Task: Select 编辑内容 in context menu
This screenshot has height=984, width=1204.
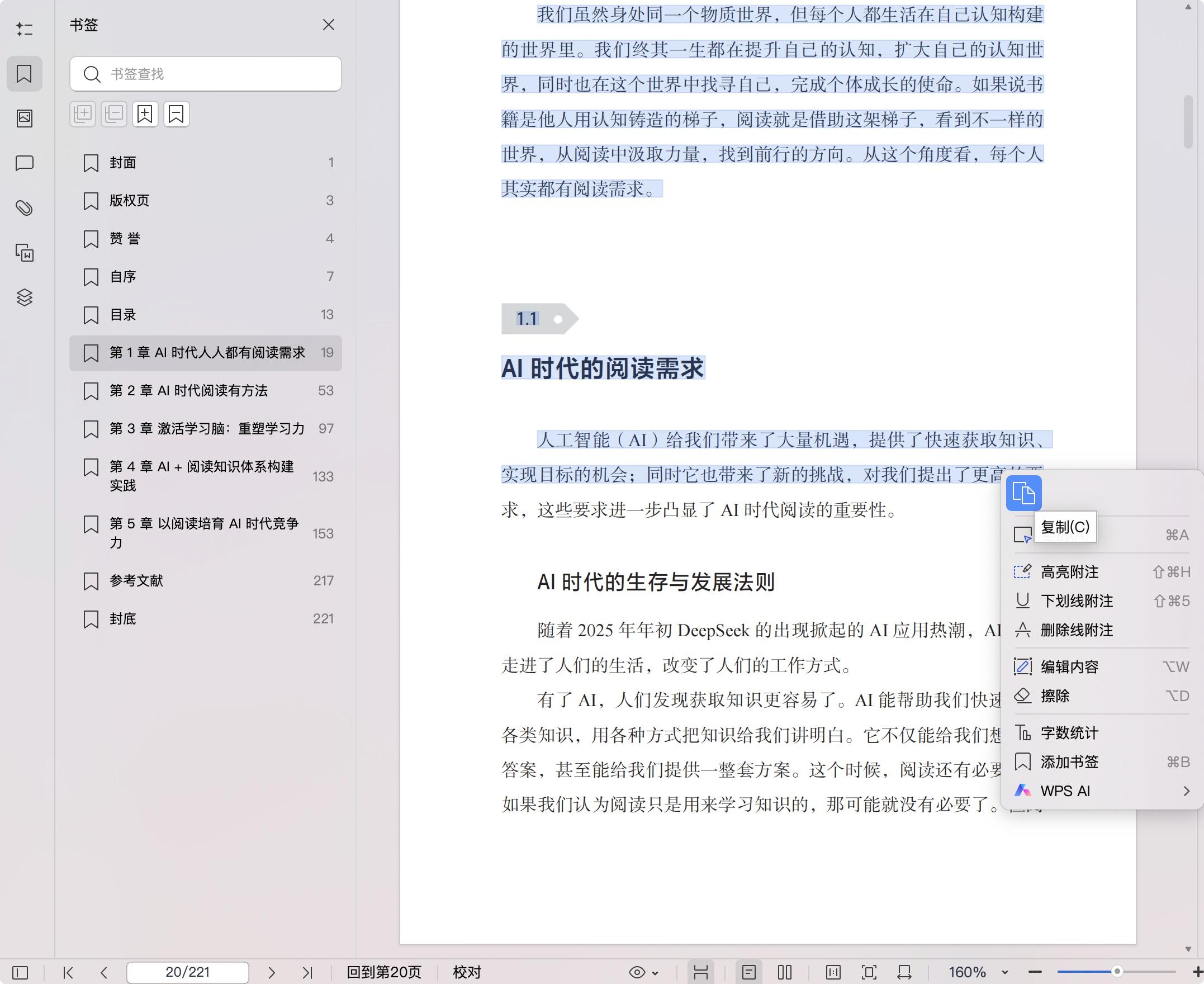Action: tap(1102, 666)
